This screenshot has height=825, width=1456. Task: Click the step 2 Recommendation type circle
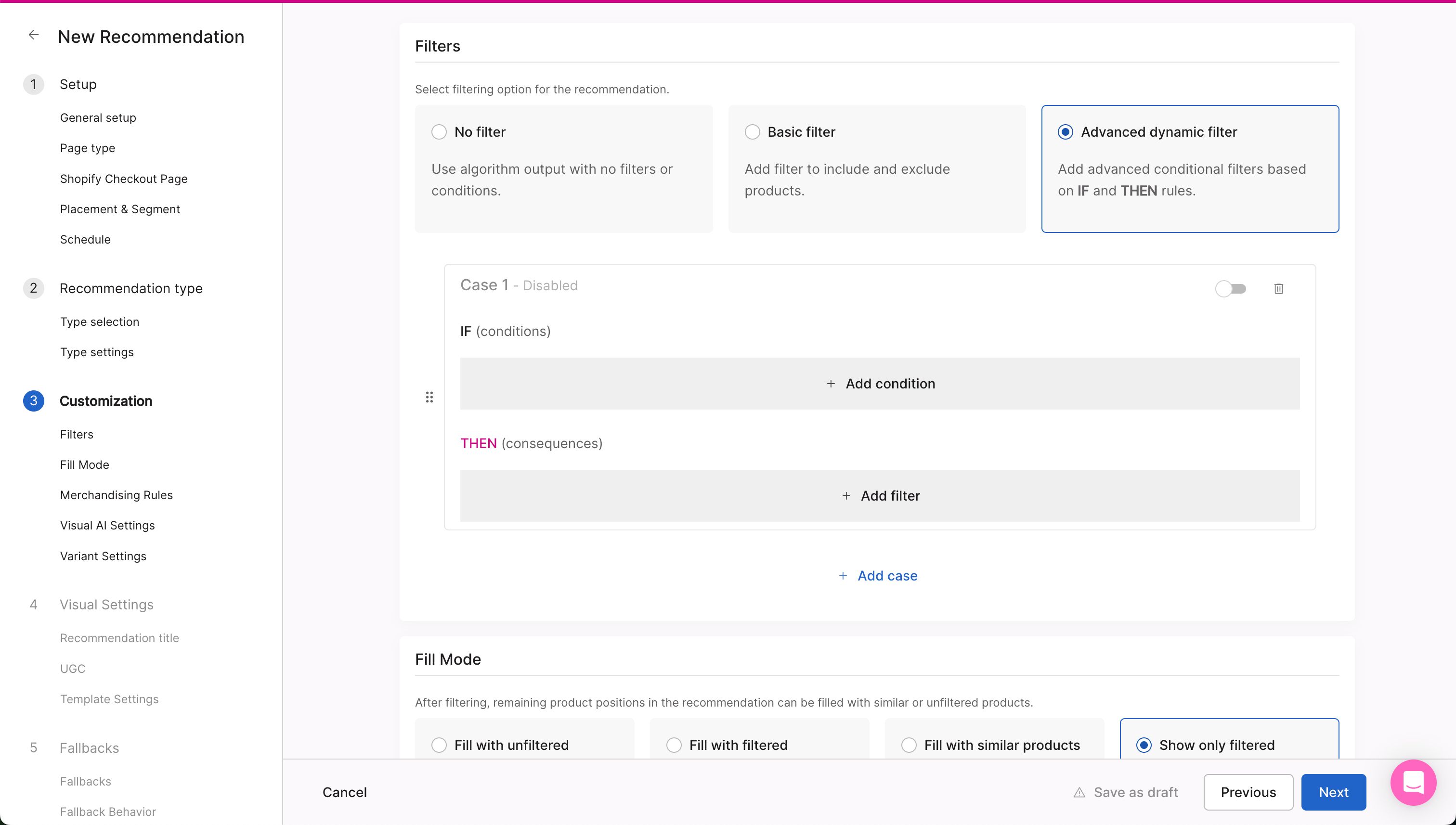pos(34,288)
